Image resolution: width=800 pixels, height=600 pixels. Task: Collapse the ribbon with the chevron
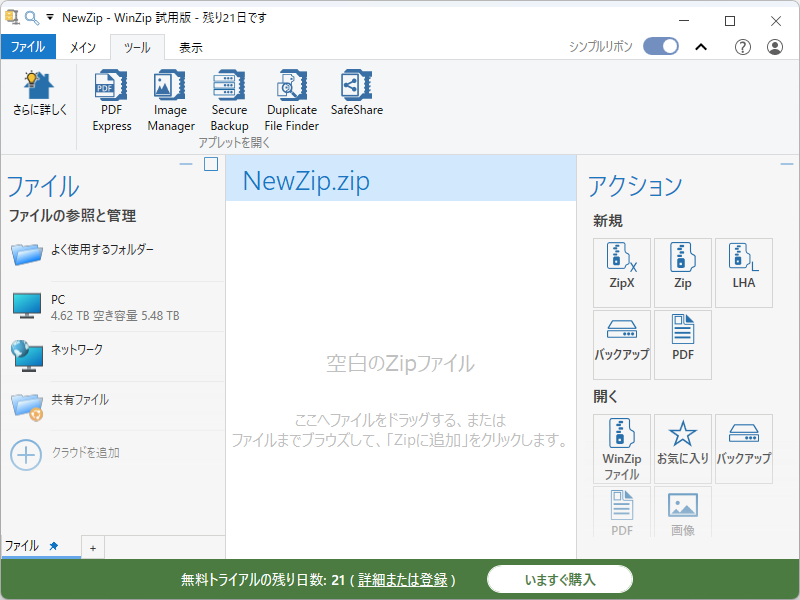[701, 46]
